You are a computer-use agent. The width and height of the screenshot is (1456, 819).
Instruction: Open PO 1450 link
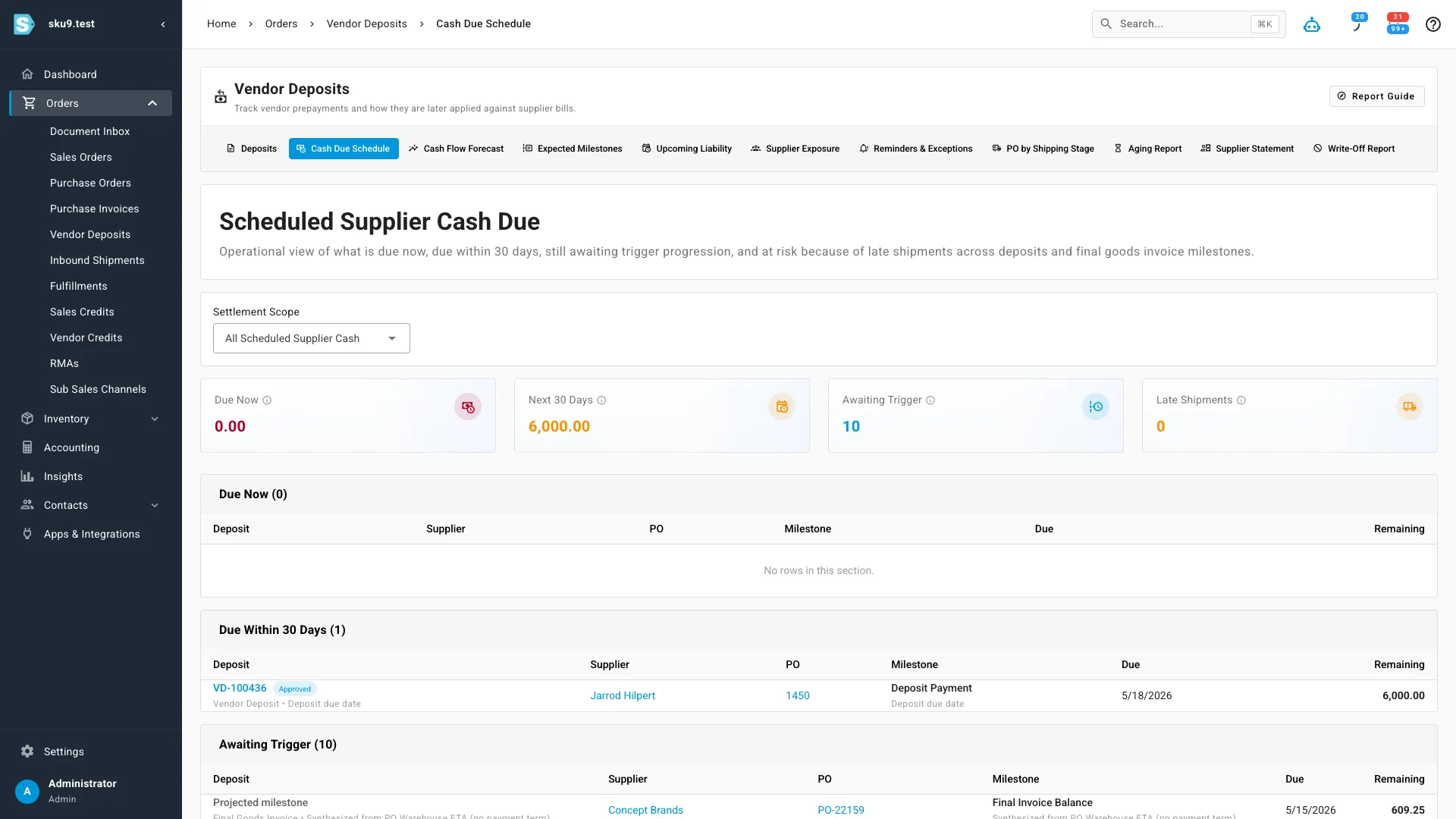(x=798, y=695)
